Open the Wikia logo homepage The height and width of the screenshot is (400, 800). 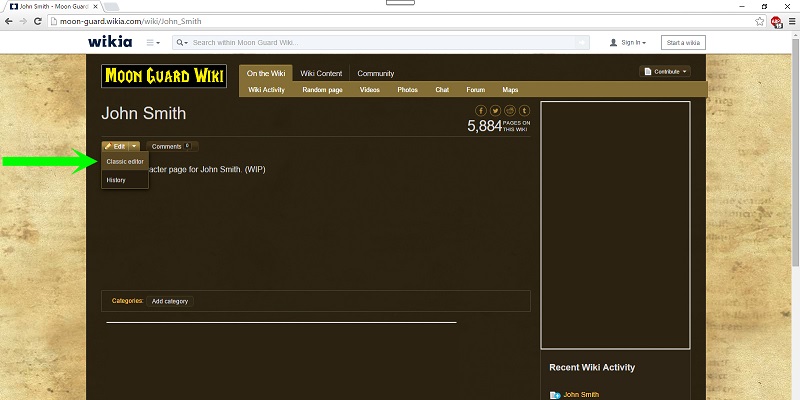[x=110, y=42]
